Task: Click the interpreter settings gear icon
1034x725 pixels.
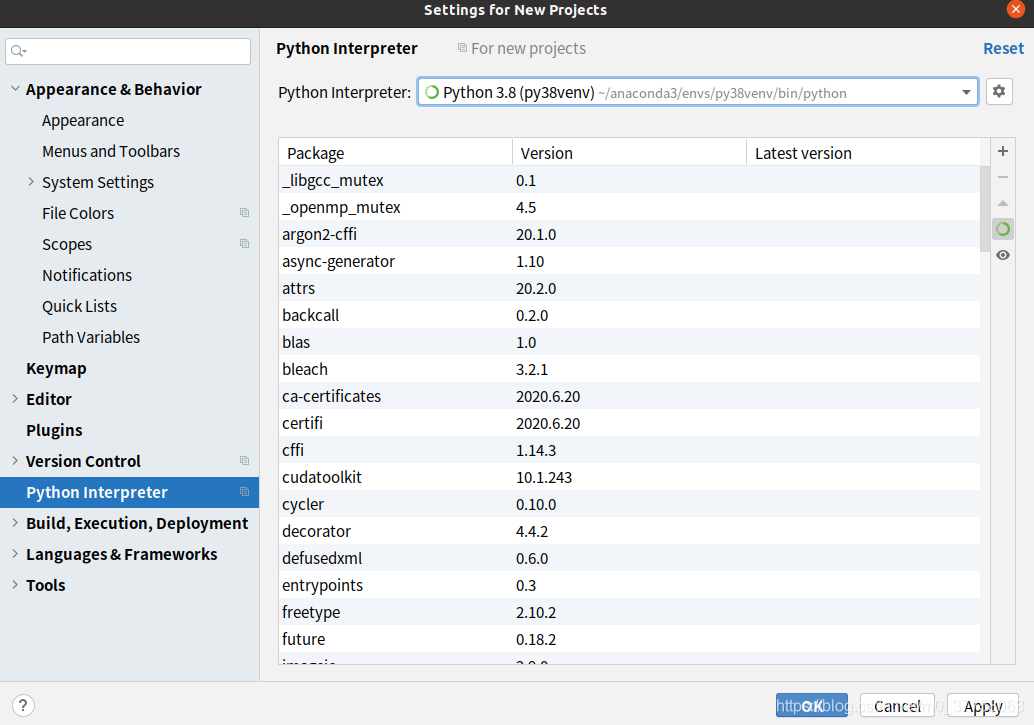Action: [x=998, y=92]
